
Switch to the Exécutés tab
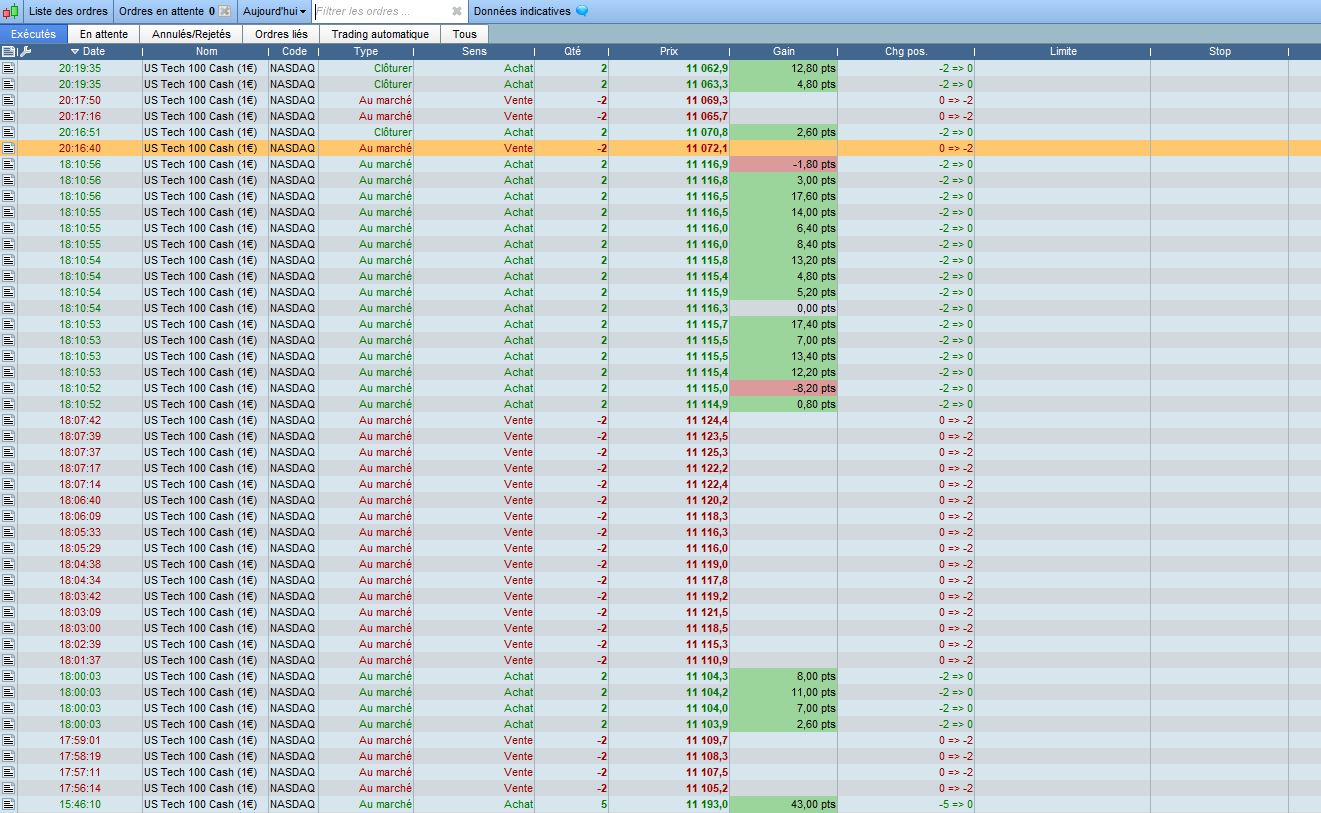pos(34,34)
